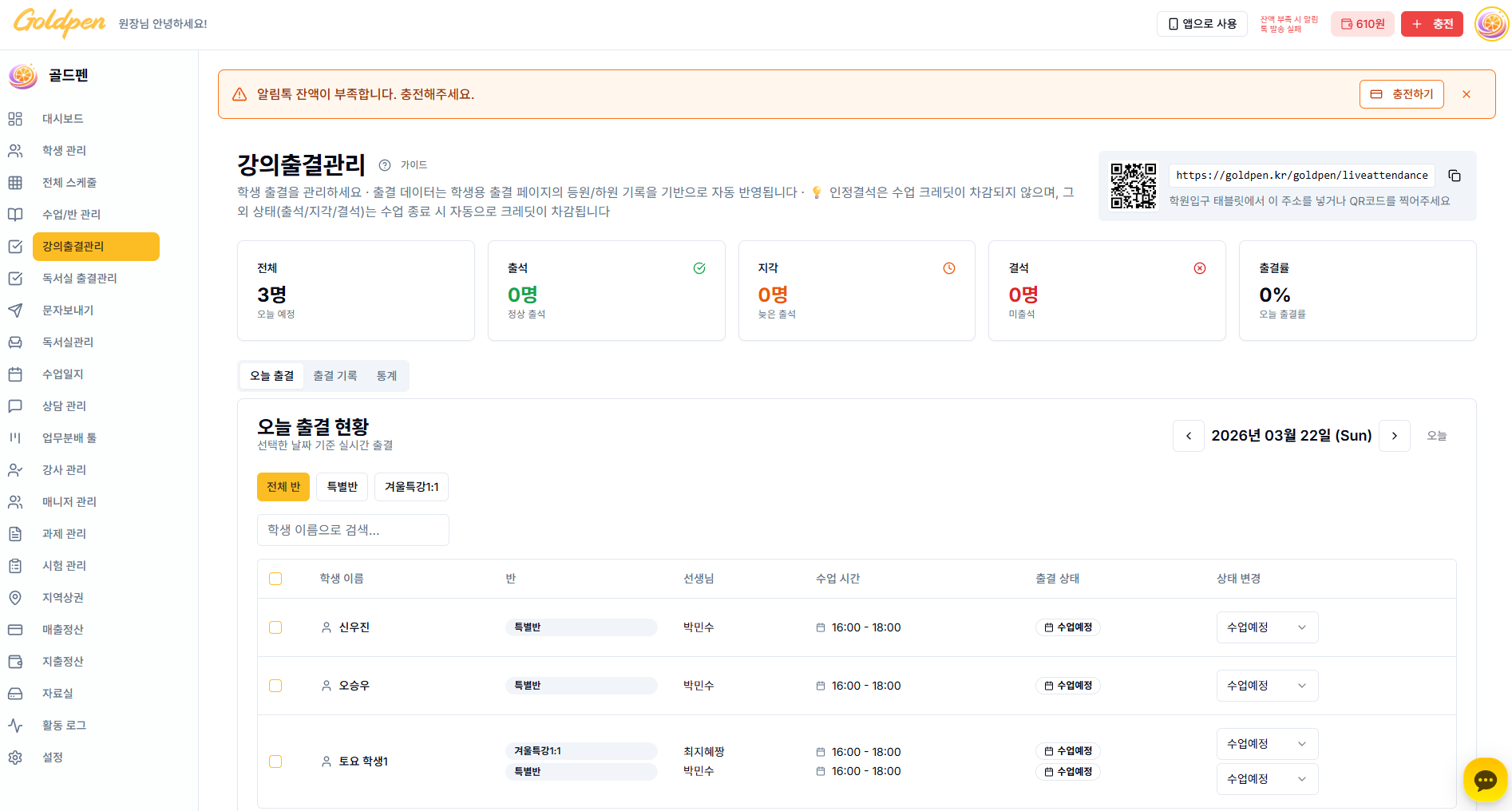This screenshot has width=1512, height=811.
Task: Click the guide help question icon
Action: pos(385,165)
